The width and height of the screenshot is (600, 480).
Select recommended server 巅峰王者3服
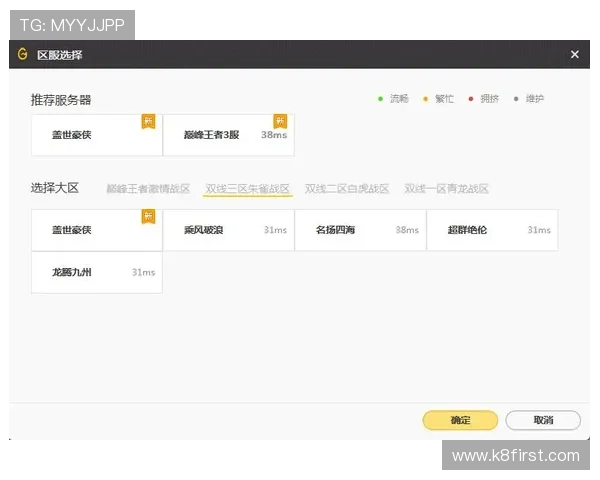pyautogui.click(x=229, y=135)
